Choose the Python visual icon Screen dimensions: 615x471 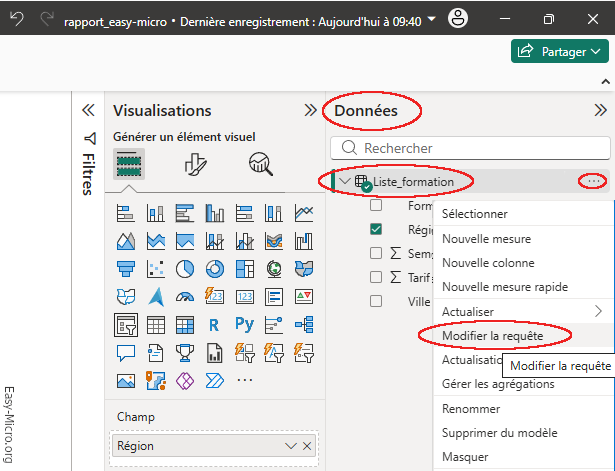(x=244, y=324)
